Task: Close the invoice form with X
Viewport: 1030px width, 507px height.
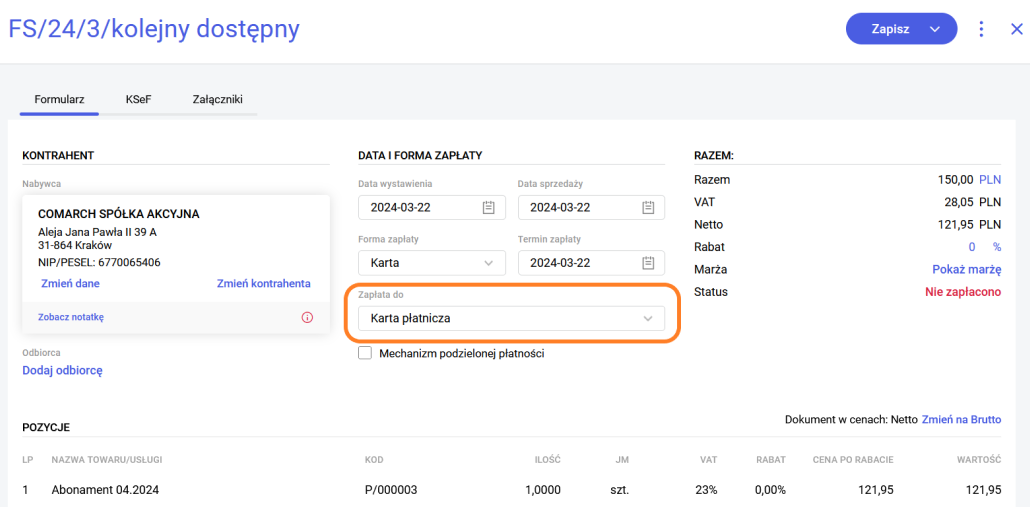Action: click(1016, 29)
